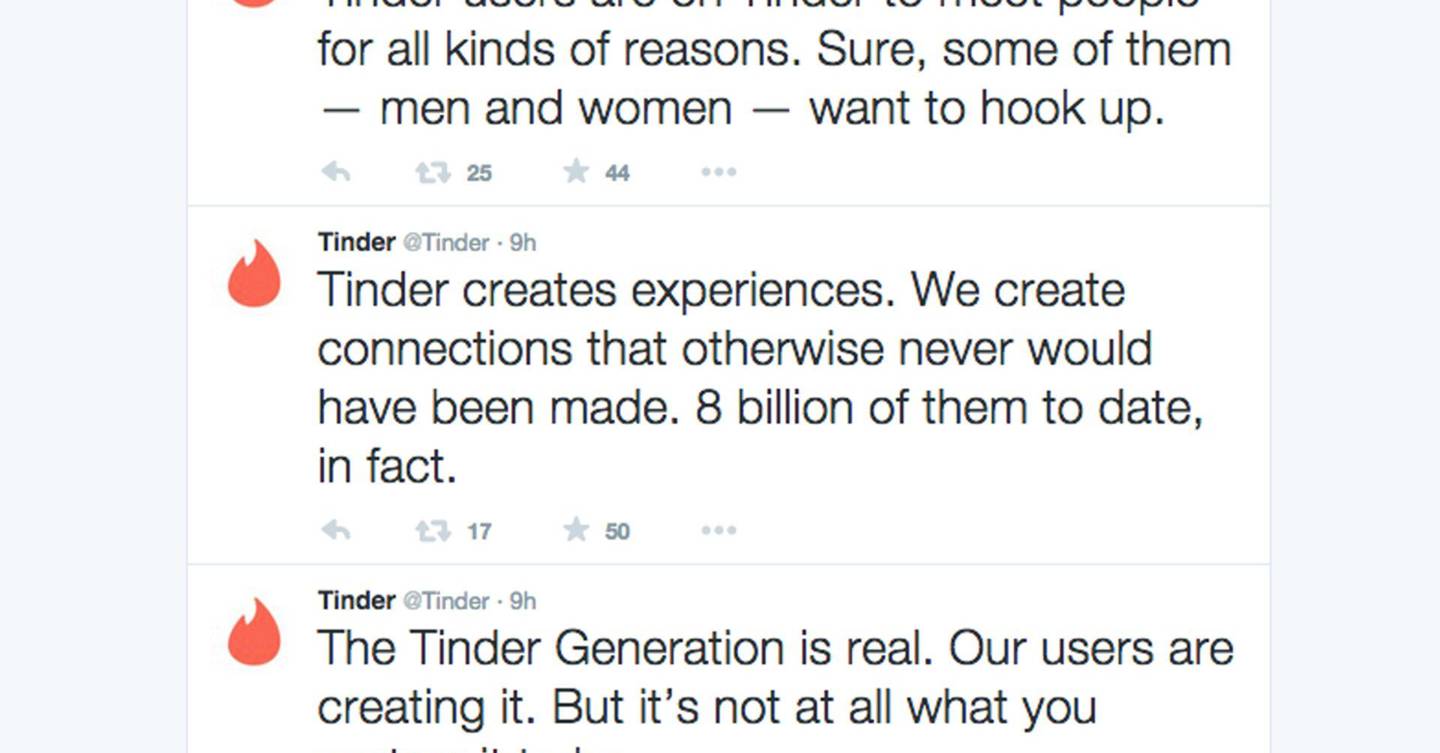1440x753 pixels.
Task: Click the 'Tinder creates experiences' tweet text
Action: pos(760,378)
